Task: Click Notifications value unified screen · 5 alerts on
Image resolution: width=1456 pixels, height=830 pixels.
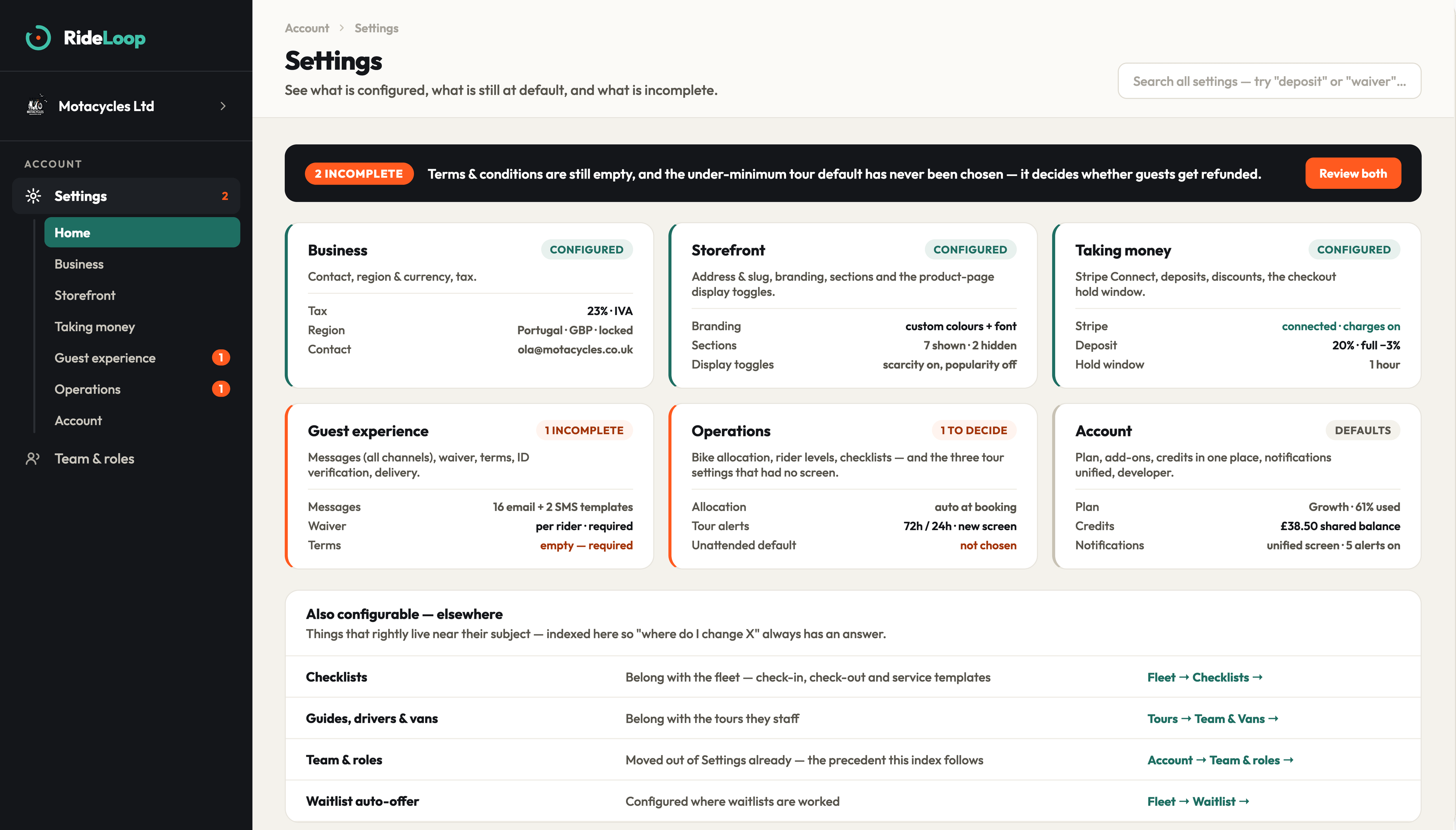Action: [x=1333, y=546]
